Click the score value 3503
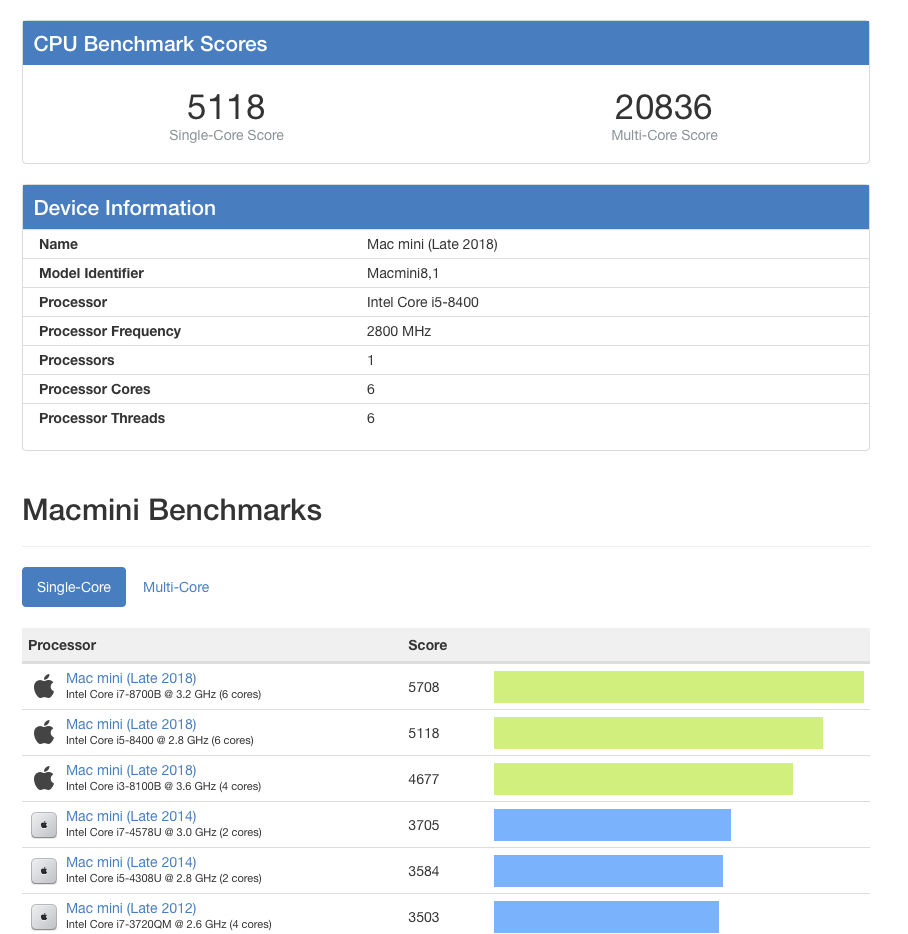The image size is (908, 934). (x=424, y=917)
